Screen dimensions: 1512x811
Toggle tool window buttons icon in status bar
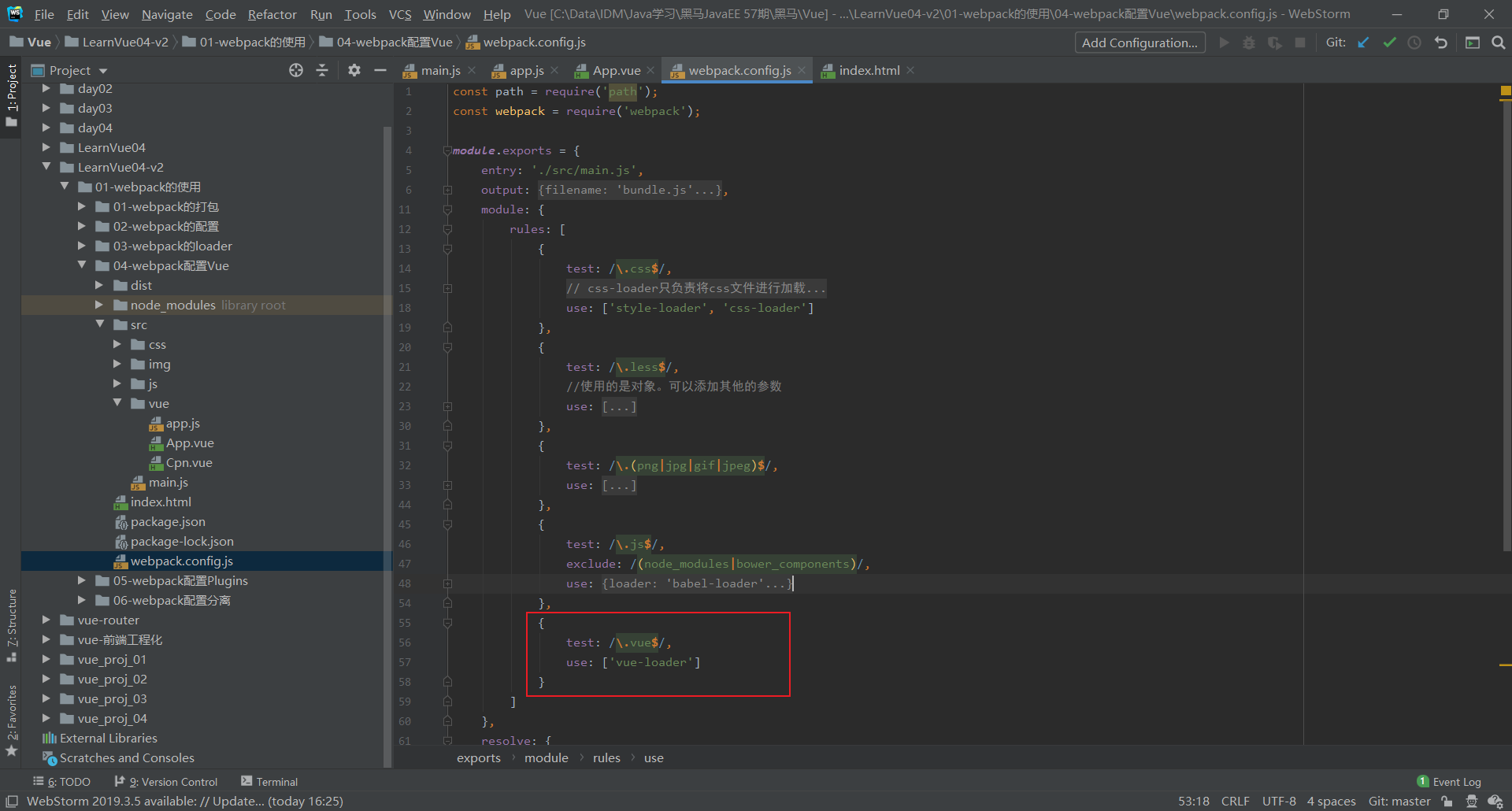12,801
